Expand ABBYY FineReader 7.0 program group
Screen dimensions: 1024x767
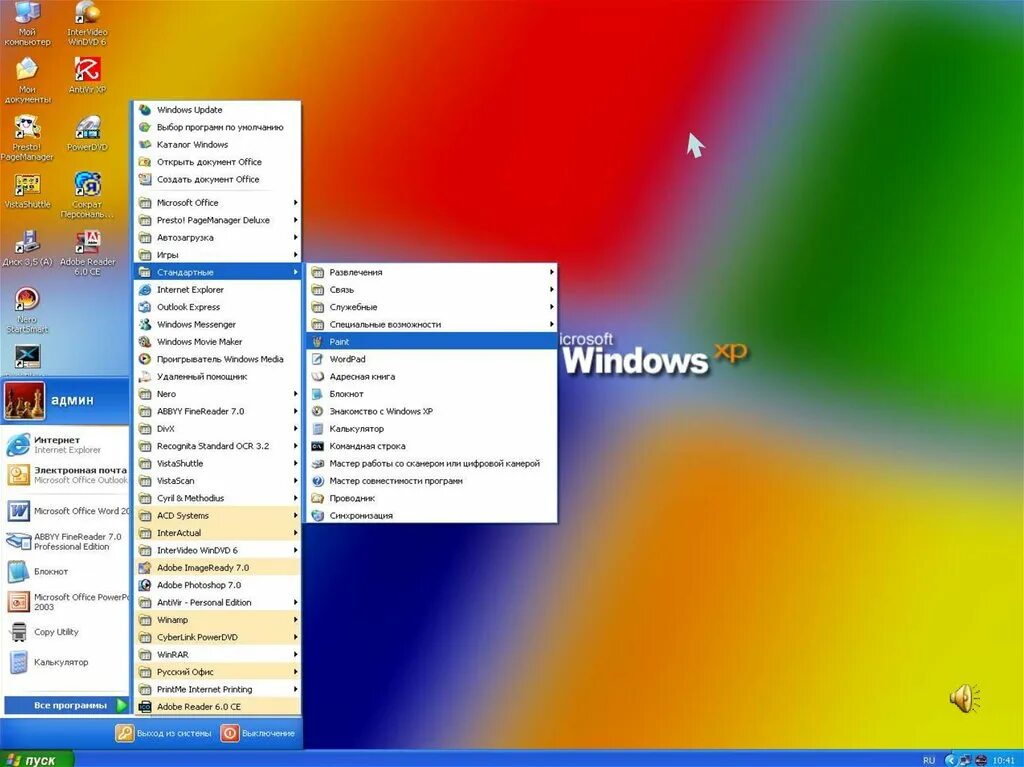pyautogui.click(x=217, y=411)
